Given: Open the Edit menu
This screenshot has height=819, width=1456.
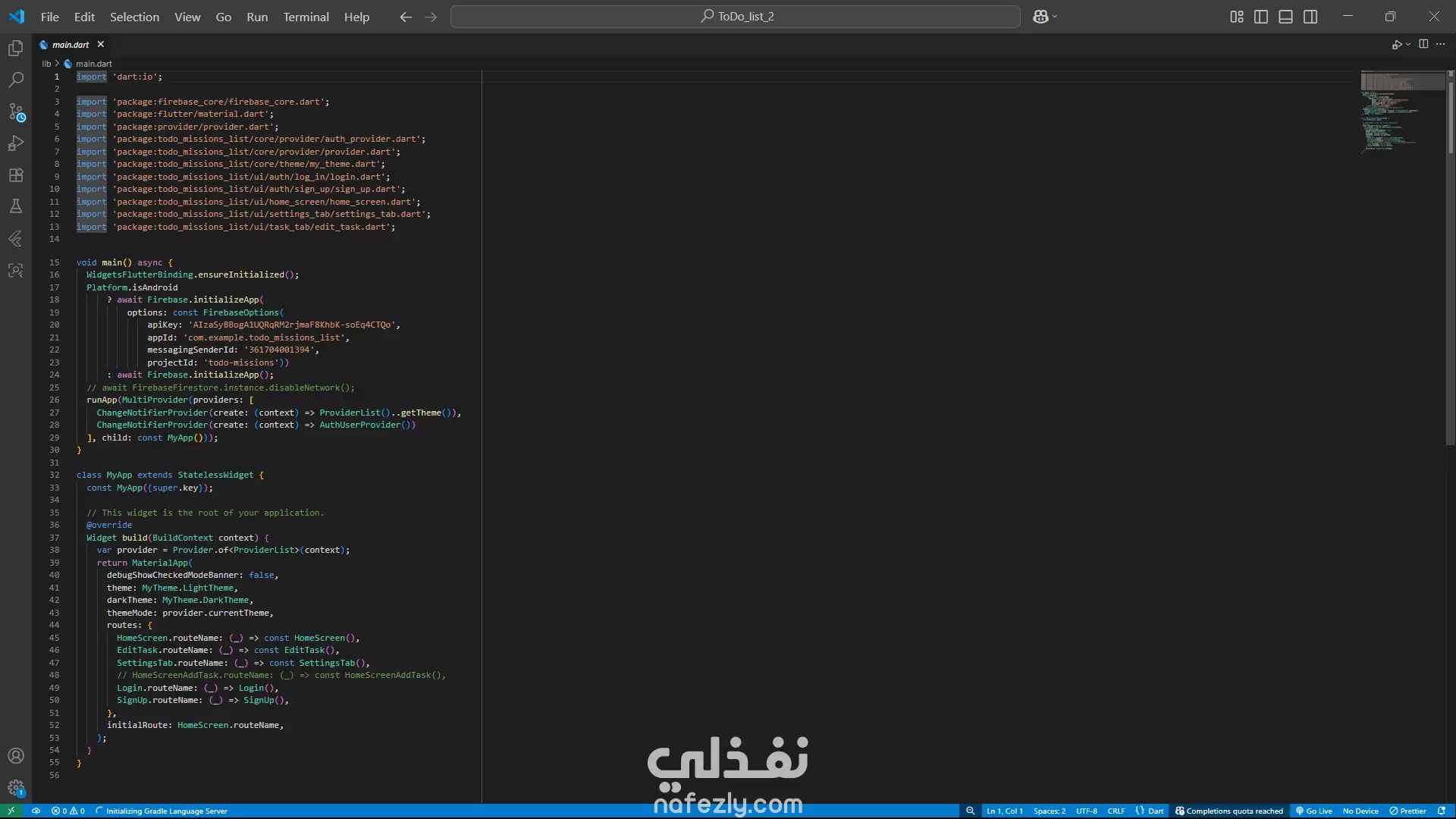Looking at the screenshot, I should coord(84,17).
